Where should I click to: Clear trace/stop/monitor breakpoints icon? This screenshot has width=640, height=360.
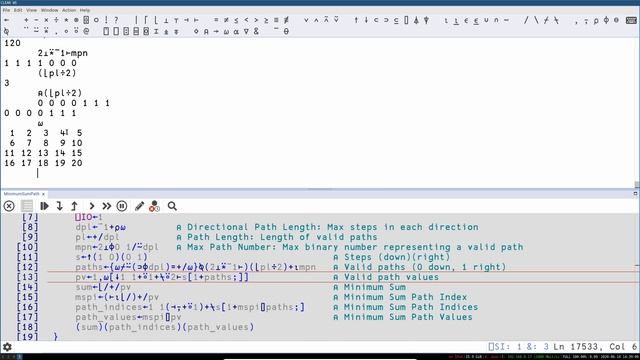(x=154, y=206)
